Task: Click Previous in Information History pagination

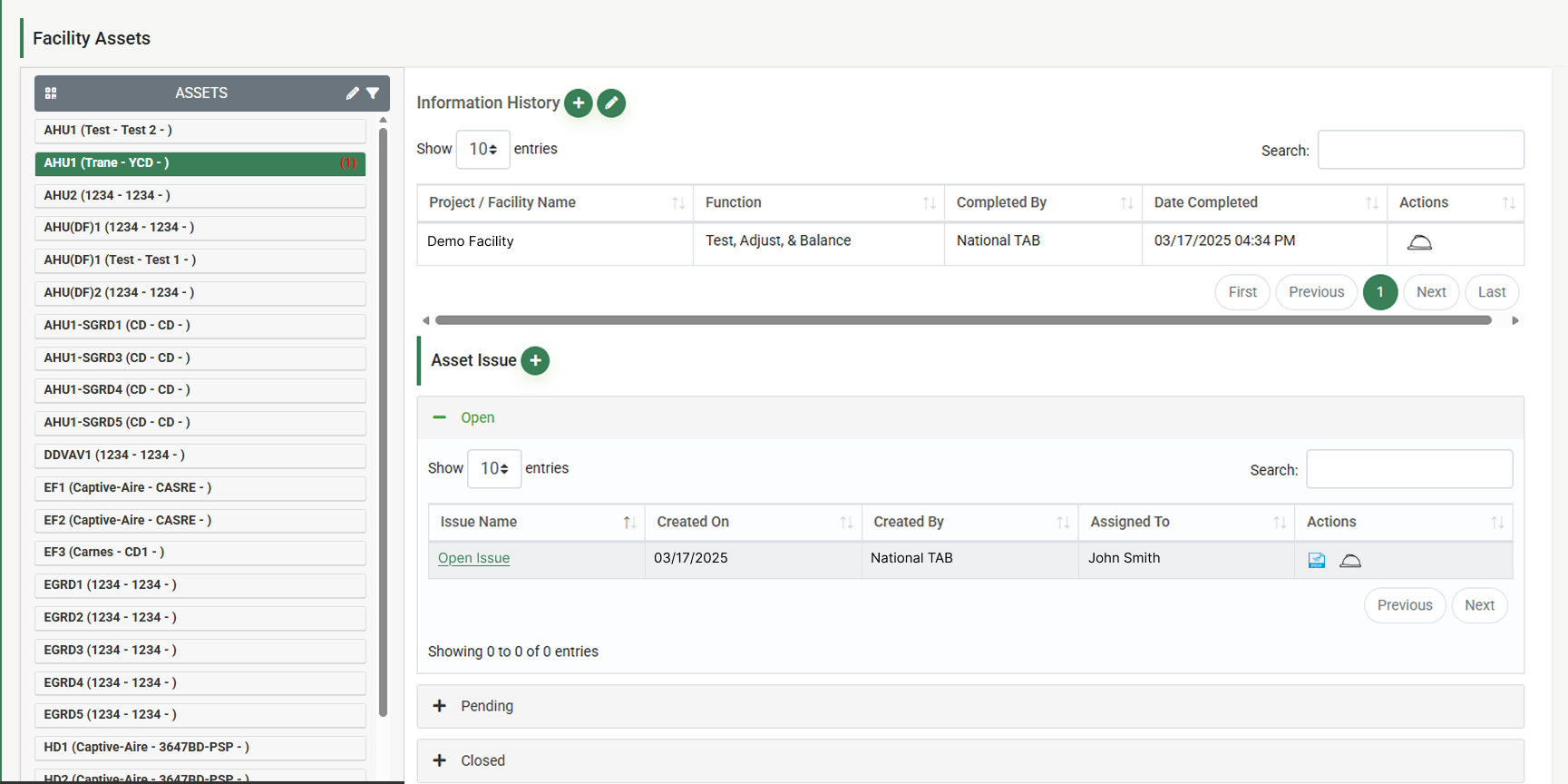Action: pos(1316,292)
